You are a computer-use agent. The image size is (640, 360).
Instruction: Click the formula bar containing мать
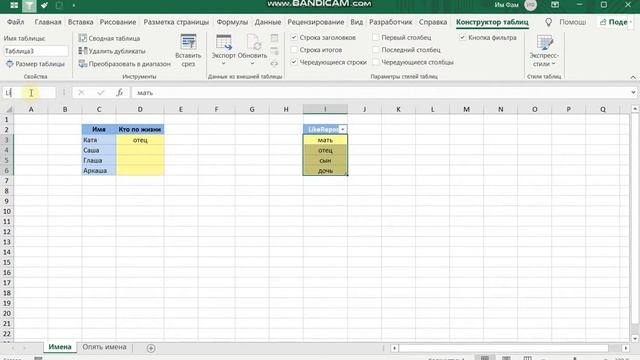pyautogui.click(x=380, y=93)
